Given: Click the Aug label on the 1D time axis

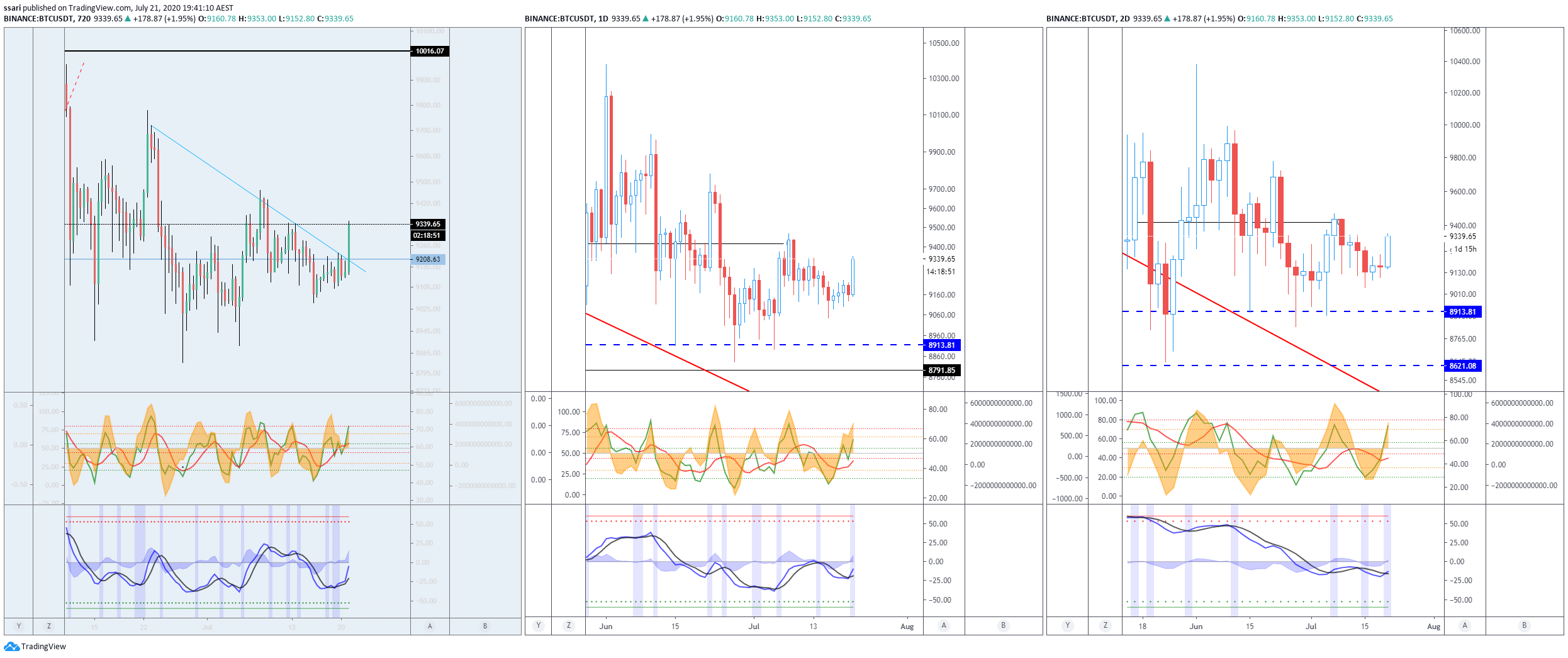Looking at the screenshot, I should click(907, 627).
